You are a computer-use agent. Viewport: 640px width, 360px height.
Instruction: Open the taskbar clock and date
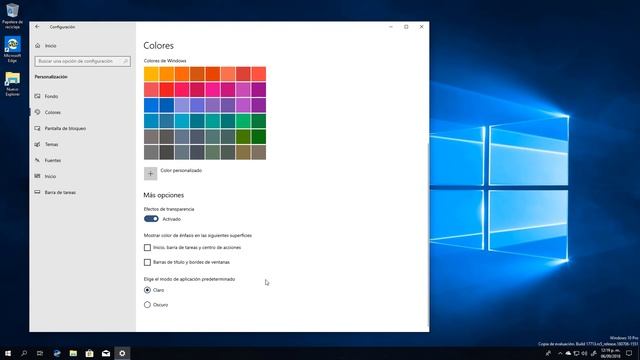tap(610, 353)
